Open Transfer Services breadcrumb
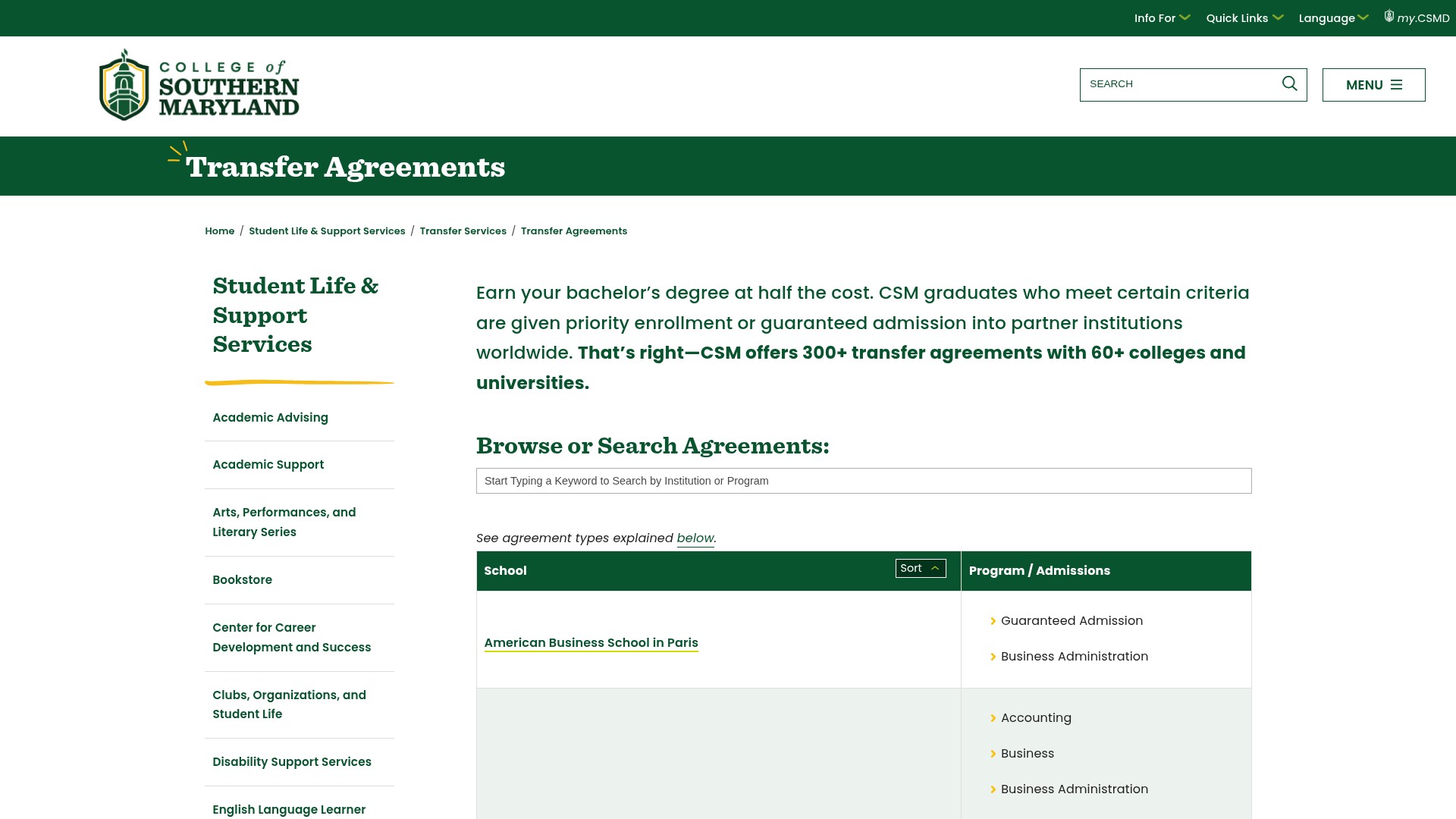The width and height of the screenshot is (1456, 819). click(463, 231)
